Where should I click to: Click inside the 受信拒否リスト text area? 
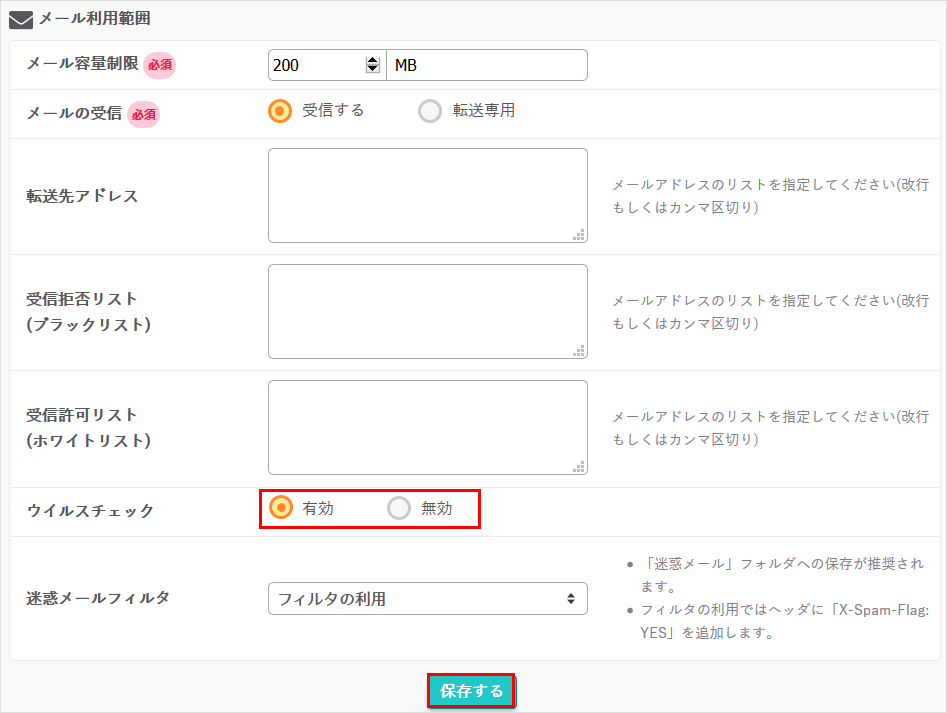pos(428,311)
